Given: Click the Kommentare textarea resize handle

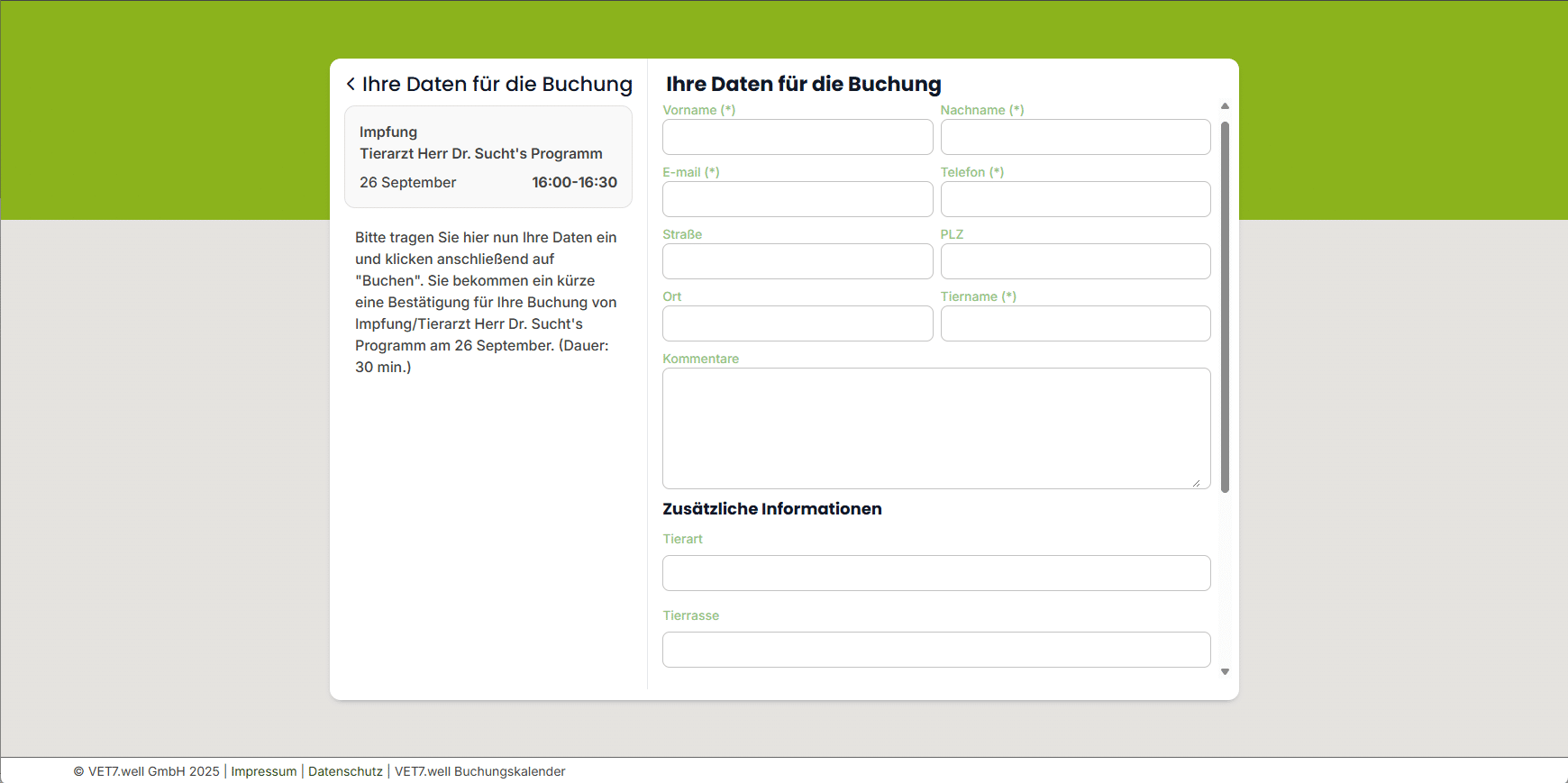Looking at the screenshot, I should click(x=1196, y=483).
